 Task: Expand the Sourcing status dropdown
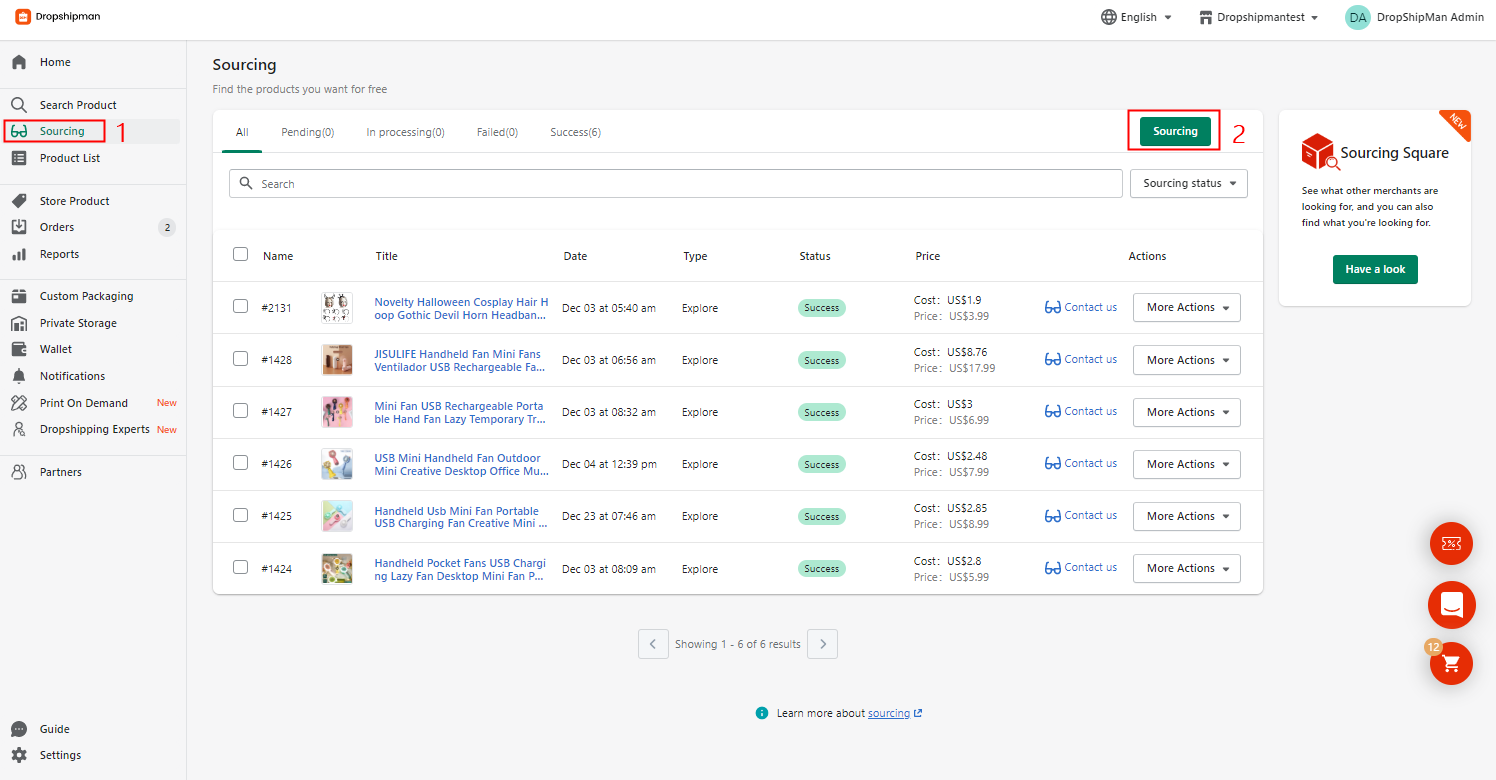coord(1188,184)
